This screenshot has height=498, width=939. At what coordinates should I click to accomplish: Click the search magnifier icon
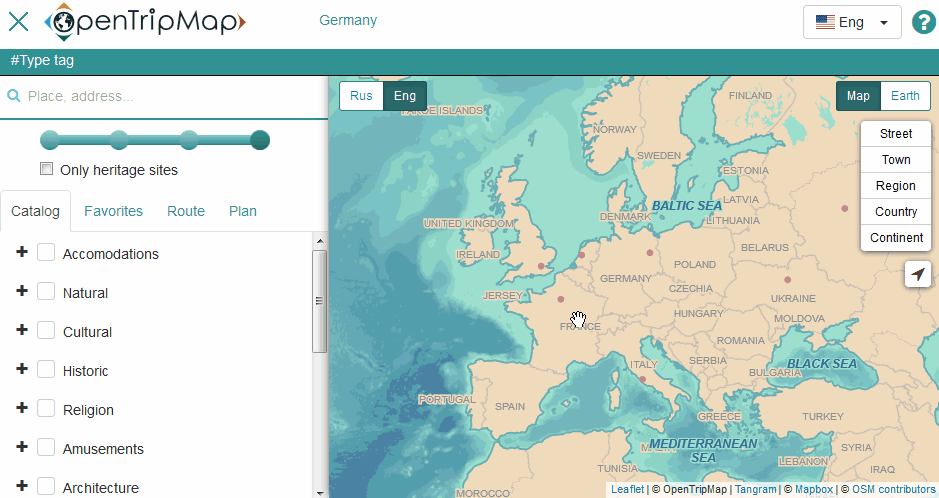pyautogui.click(x=14, y=97)
